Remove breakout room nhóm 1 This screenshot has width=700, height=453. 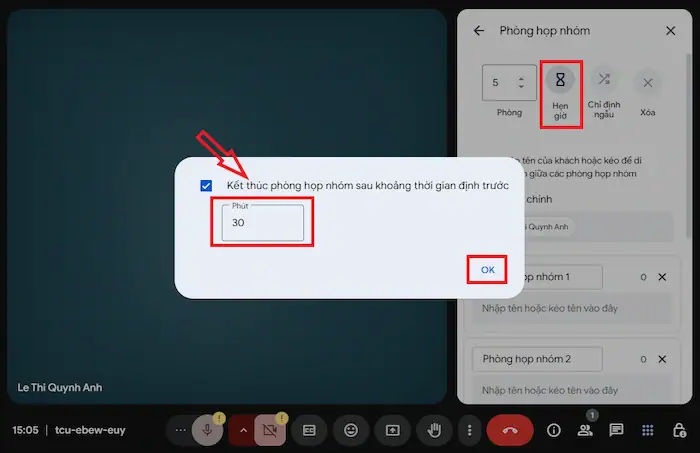[x=662, y=277]
